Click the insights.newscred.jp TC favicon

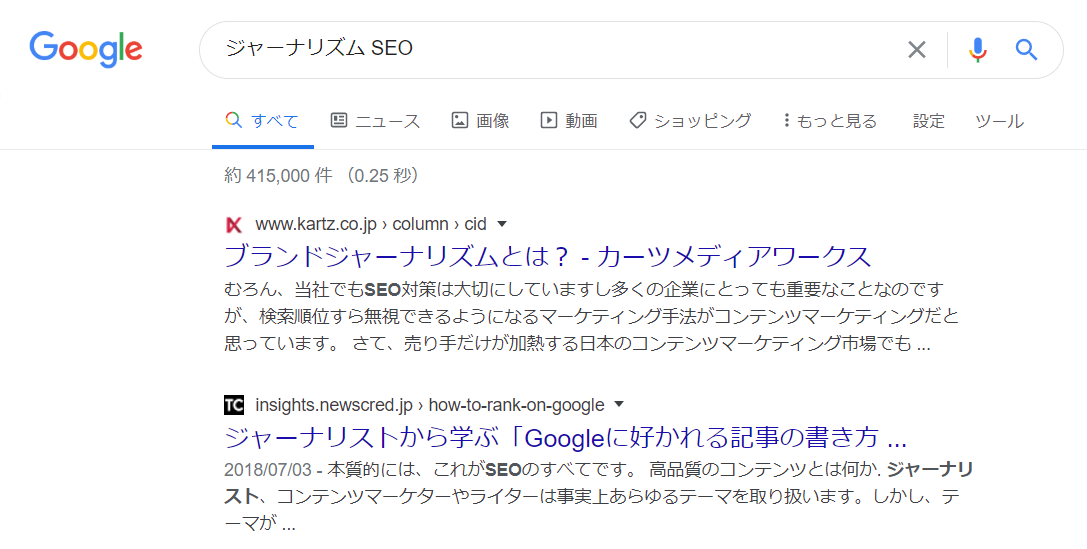click(234, 405)
